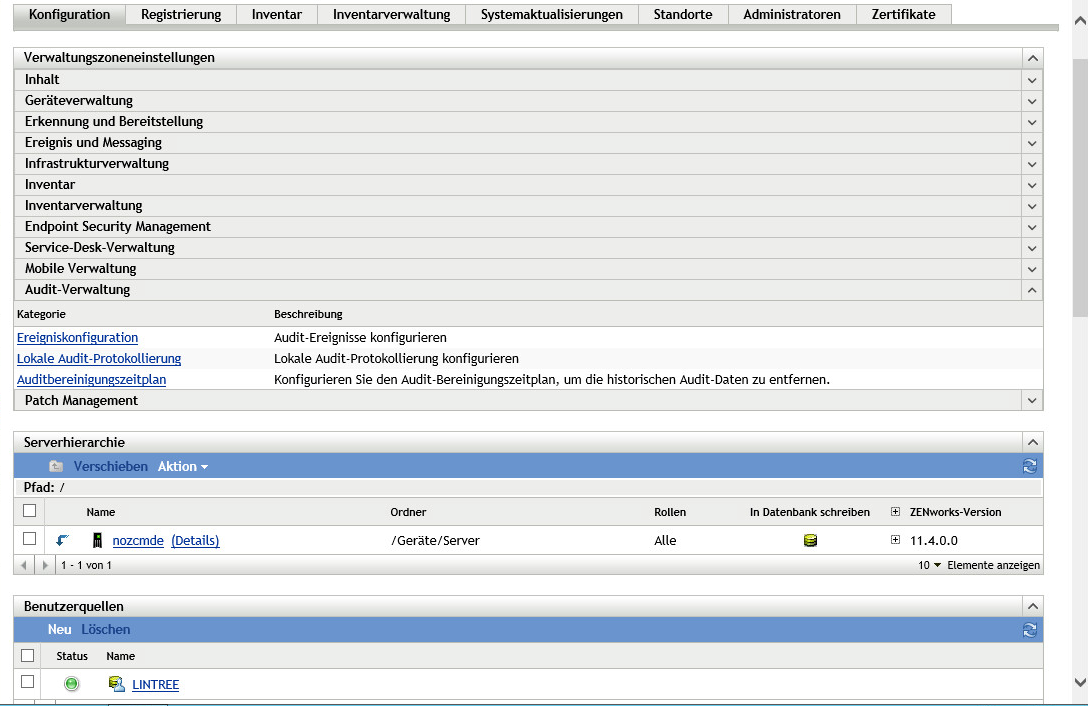Click the user source icon next to LINTREE

117,684
